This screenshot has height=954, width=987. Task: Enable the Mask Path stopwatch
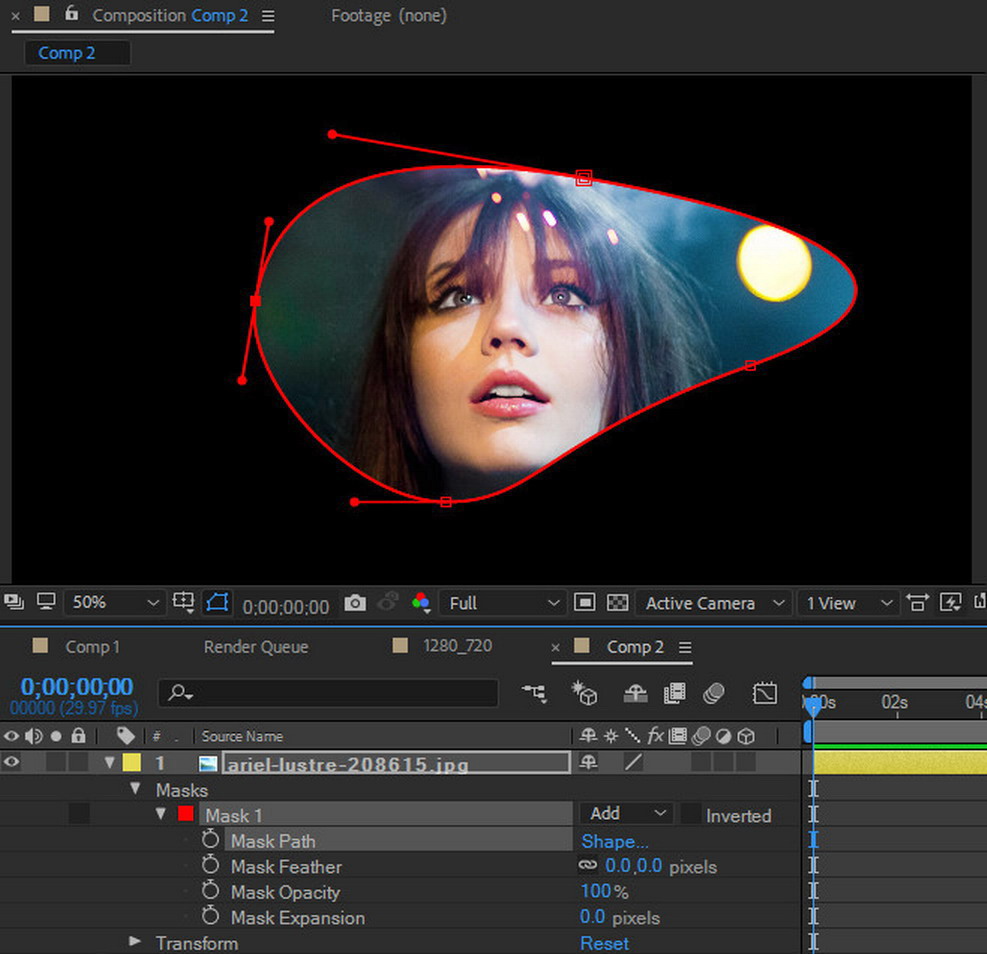[x=210, y=840]
